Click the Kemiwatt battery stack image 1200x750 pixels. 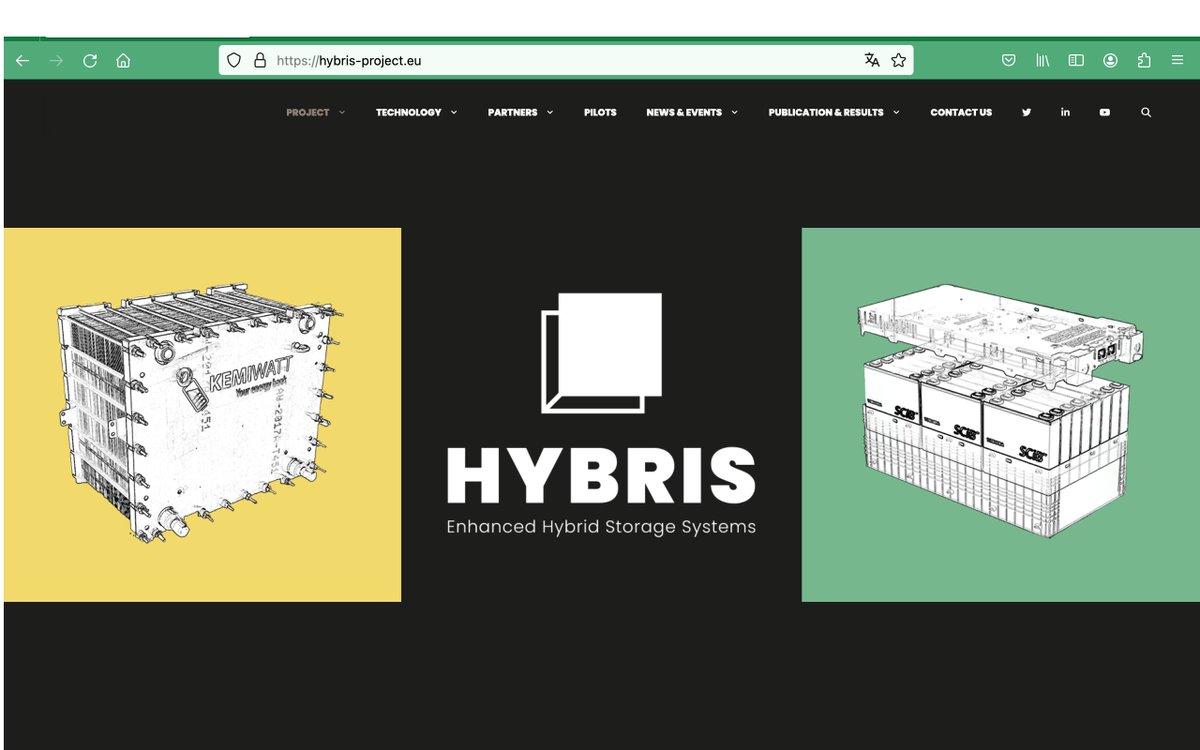click(202, 415)
